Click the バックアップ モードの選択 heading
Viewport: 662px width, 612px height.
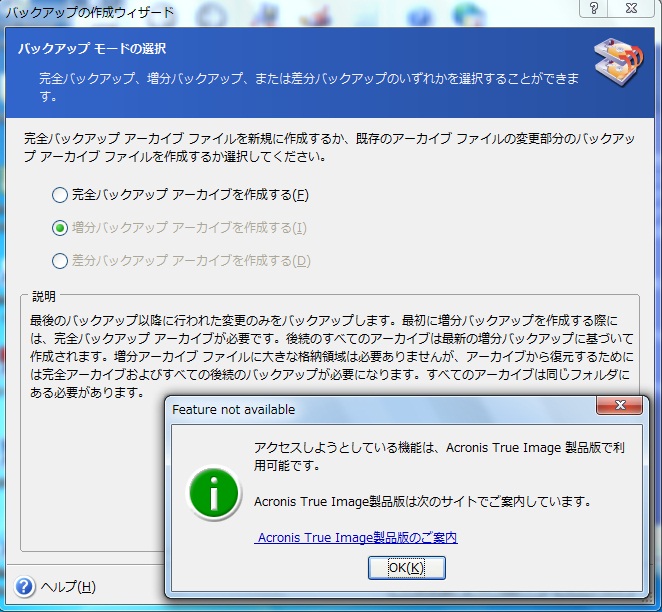[x=92, y=49]
